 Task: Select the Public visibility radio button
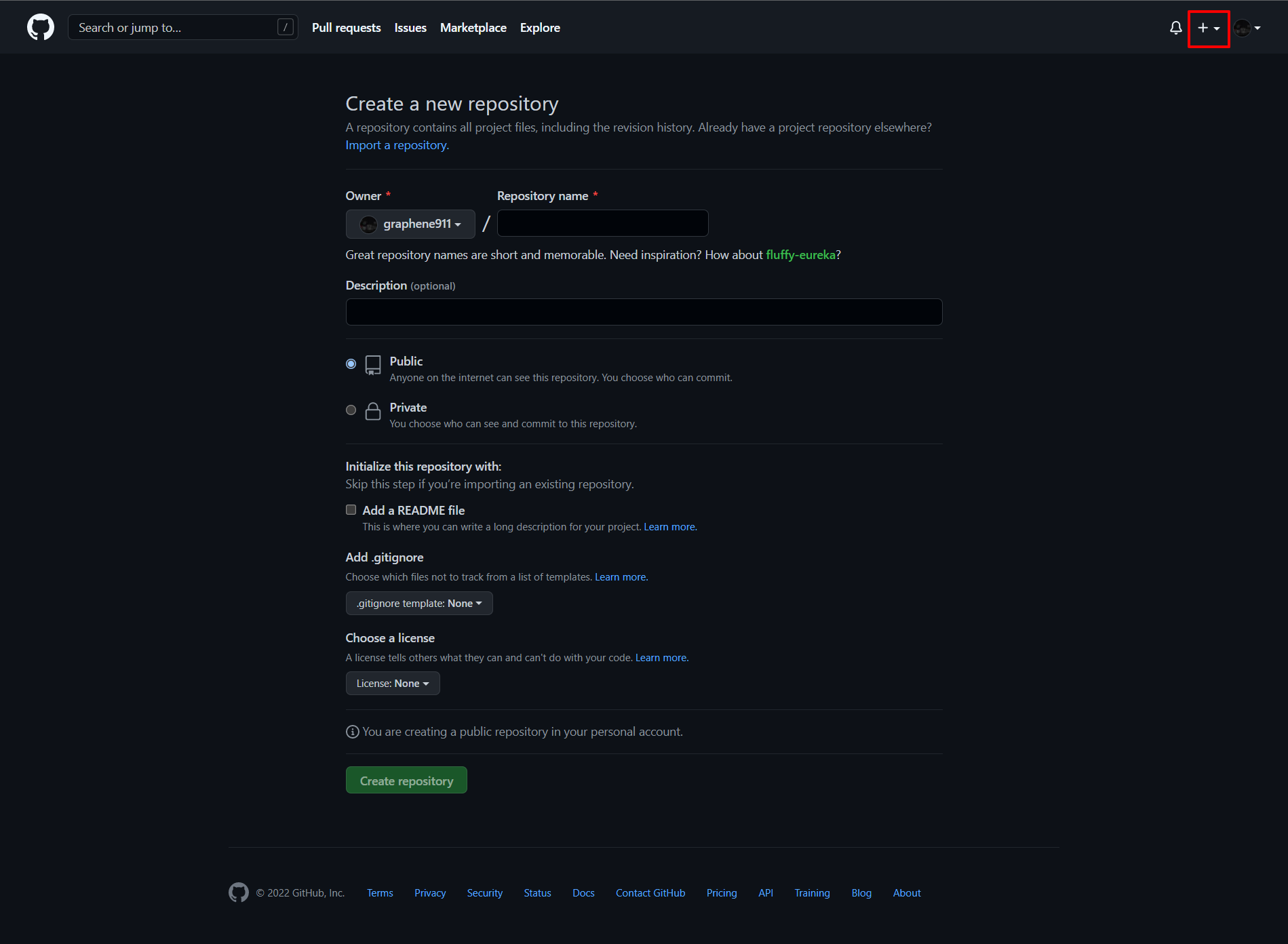(351, 364)
